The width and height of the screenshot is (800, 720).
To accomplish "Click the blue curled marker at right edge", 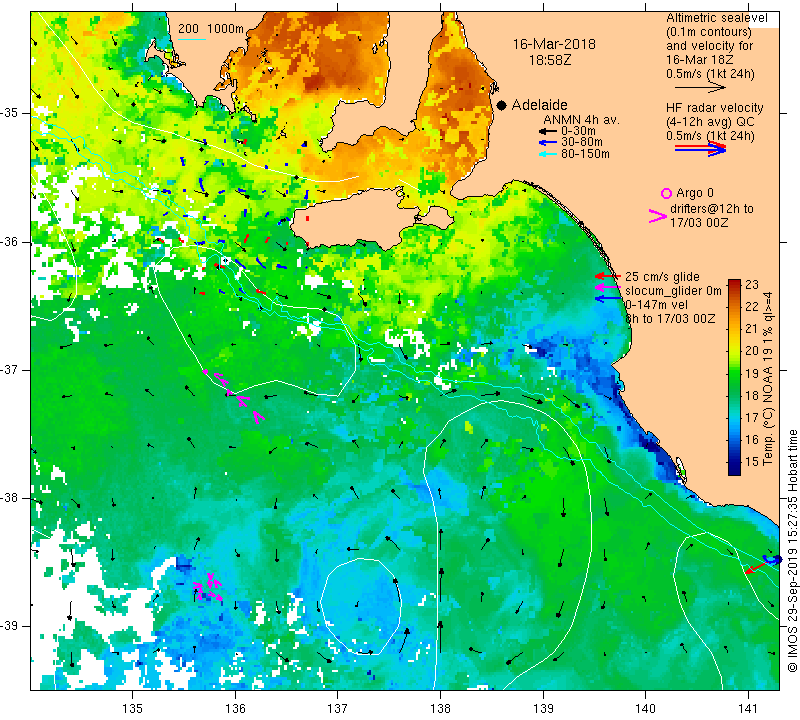I will pyautogui.click(x=771, y=560).
